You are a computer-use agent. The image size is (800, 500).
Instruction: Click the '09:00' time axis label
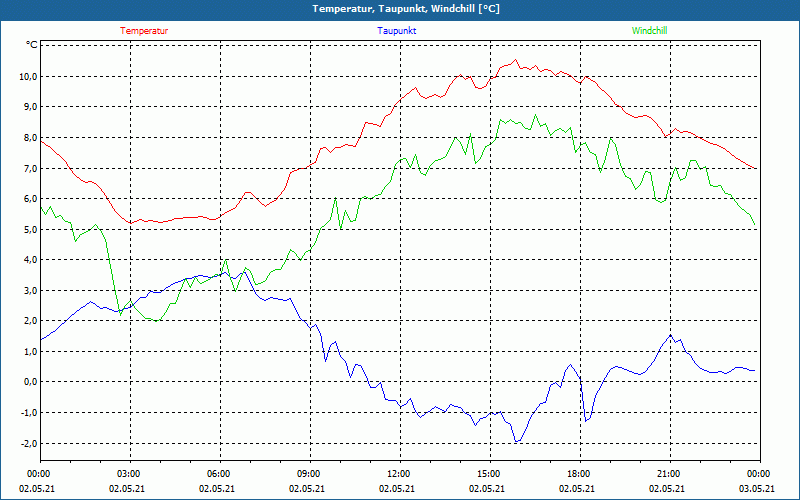tap(307, 474)
